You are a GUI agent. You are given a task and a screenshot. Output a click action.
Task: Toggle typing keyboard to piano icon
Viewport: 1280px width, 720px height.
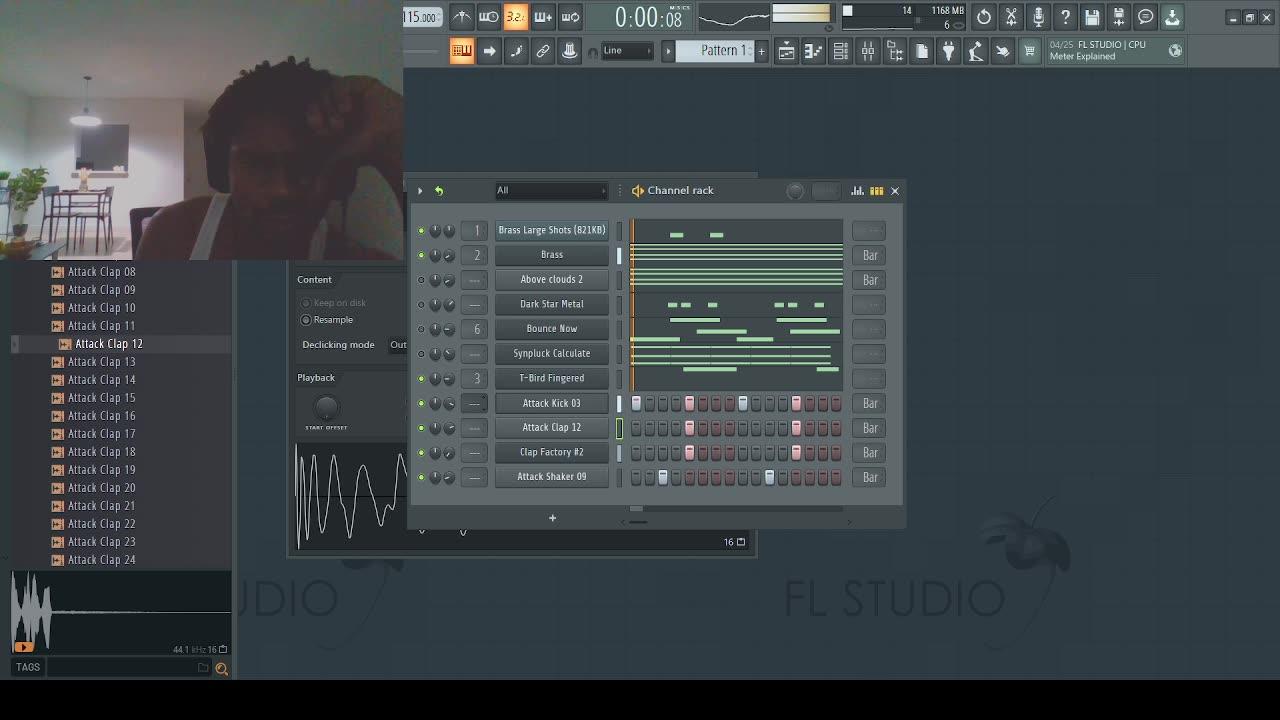[x=461, y=51]
